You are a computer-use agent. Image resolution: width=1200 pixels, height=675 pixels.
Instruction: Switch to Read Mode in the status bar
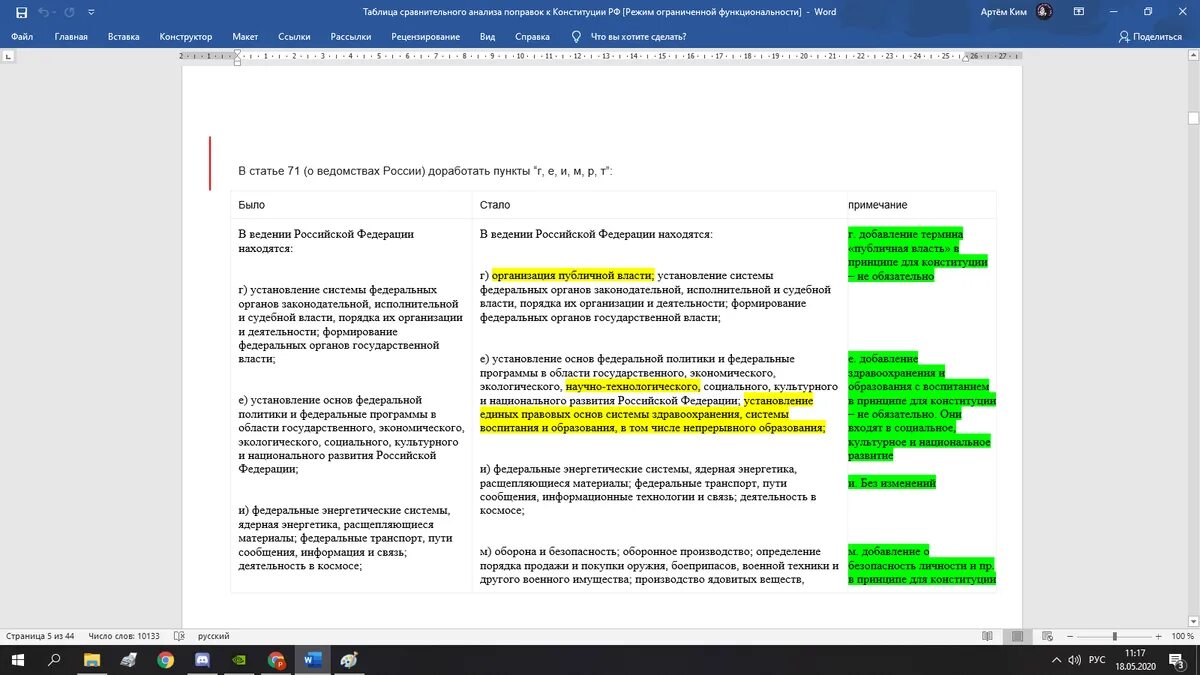tap(987, 635)
